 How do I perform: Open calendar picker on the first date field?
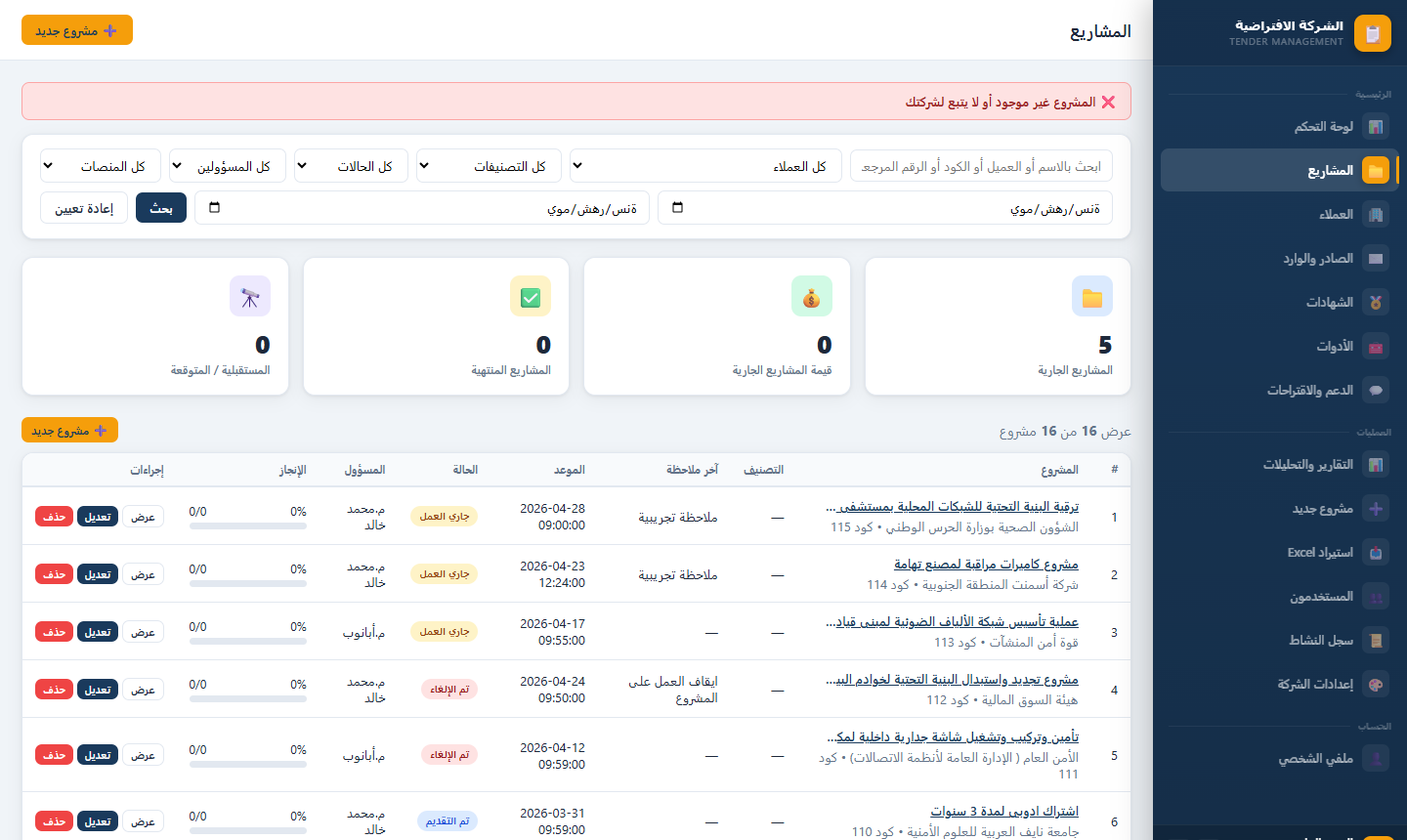pos(678,208)
